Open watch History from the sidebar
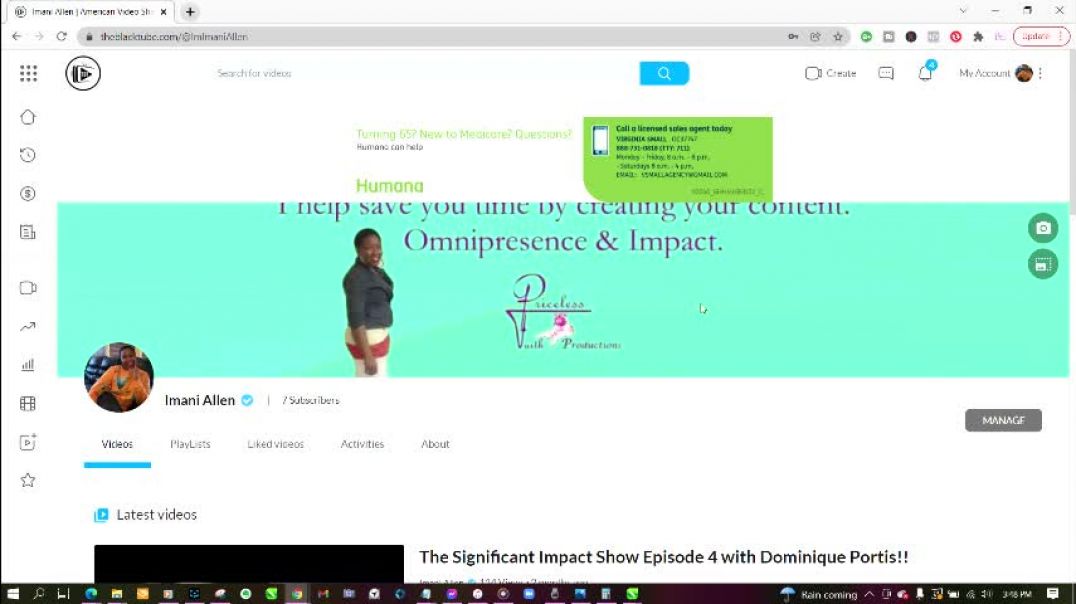The height and width of the screenshot is (604, 1076). [x=27, y=155]
